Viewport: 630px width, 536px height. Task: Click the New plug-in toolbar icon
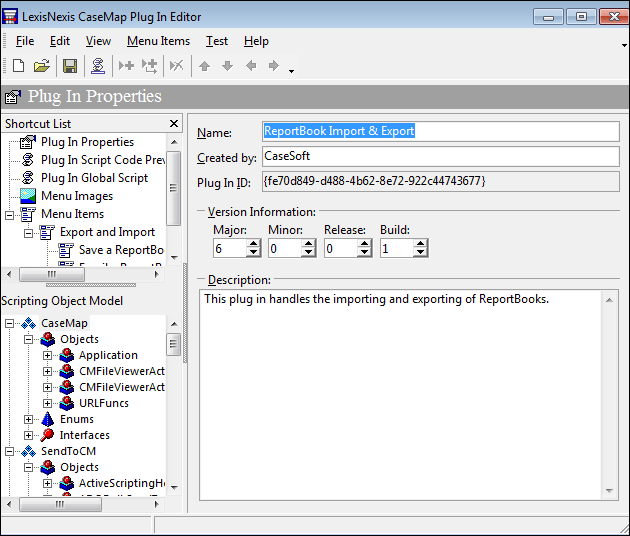(18, 66)
